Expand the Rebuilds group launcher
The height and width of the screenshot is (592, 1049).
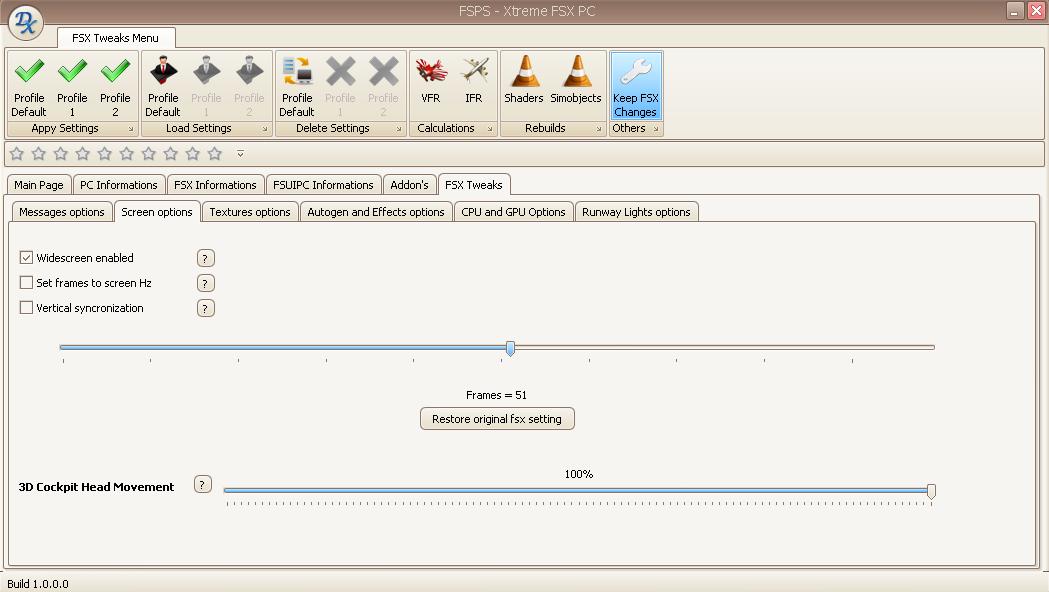point(599,129)
